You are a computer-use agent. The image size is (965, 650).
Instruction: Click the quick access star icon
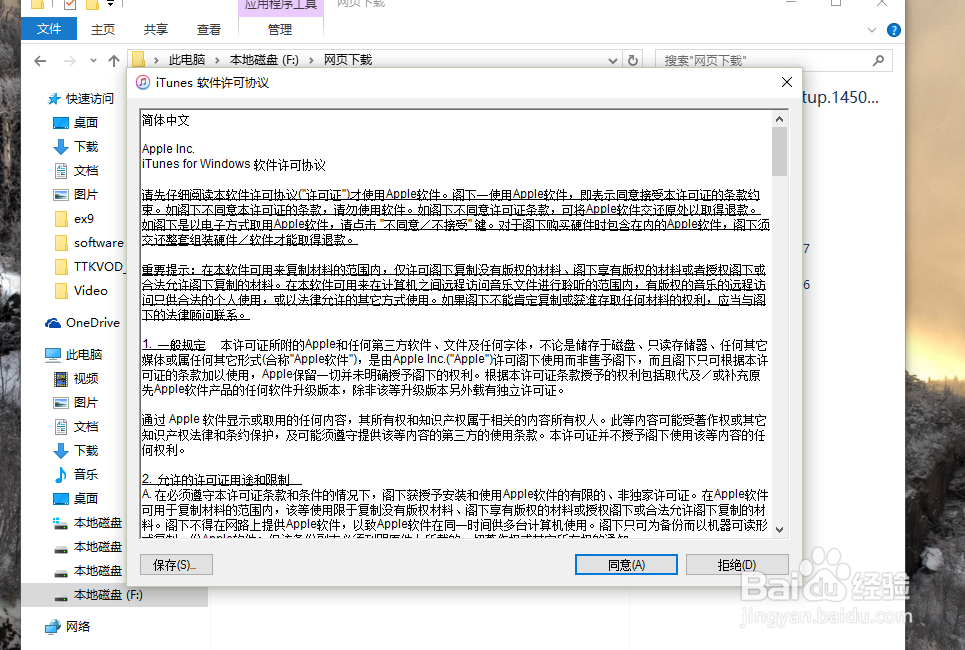point(54,98)
